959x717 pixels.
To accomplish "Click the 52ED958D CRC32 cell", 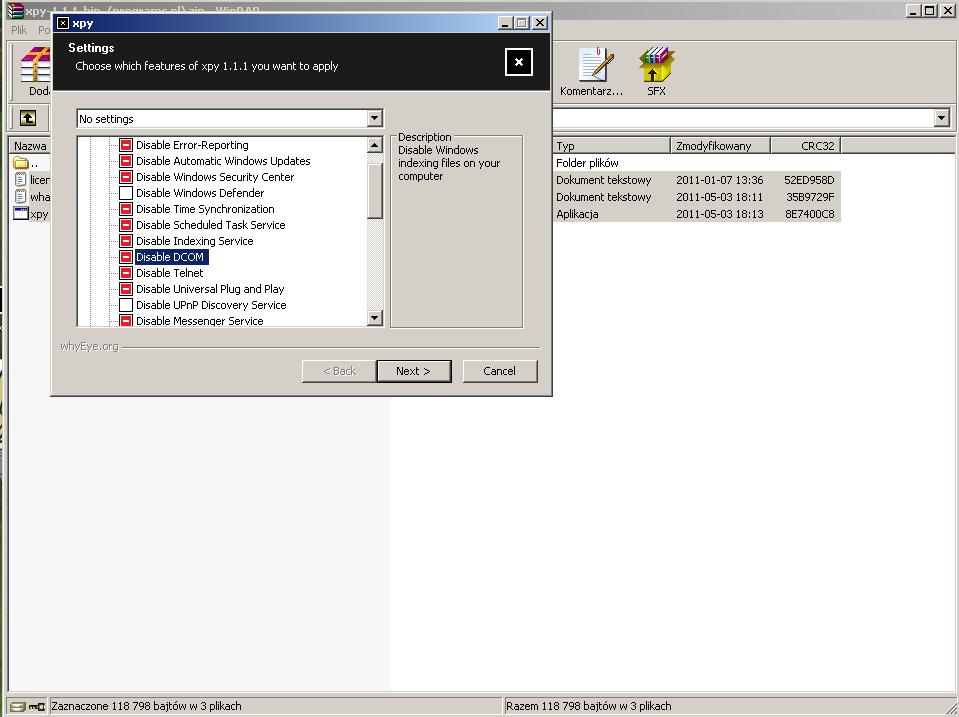I will 809,180.
